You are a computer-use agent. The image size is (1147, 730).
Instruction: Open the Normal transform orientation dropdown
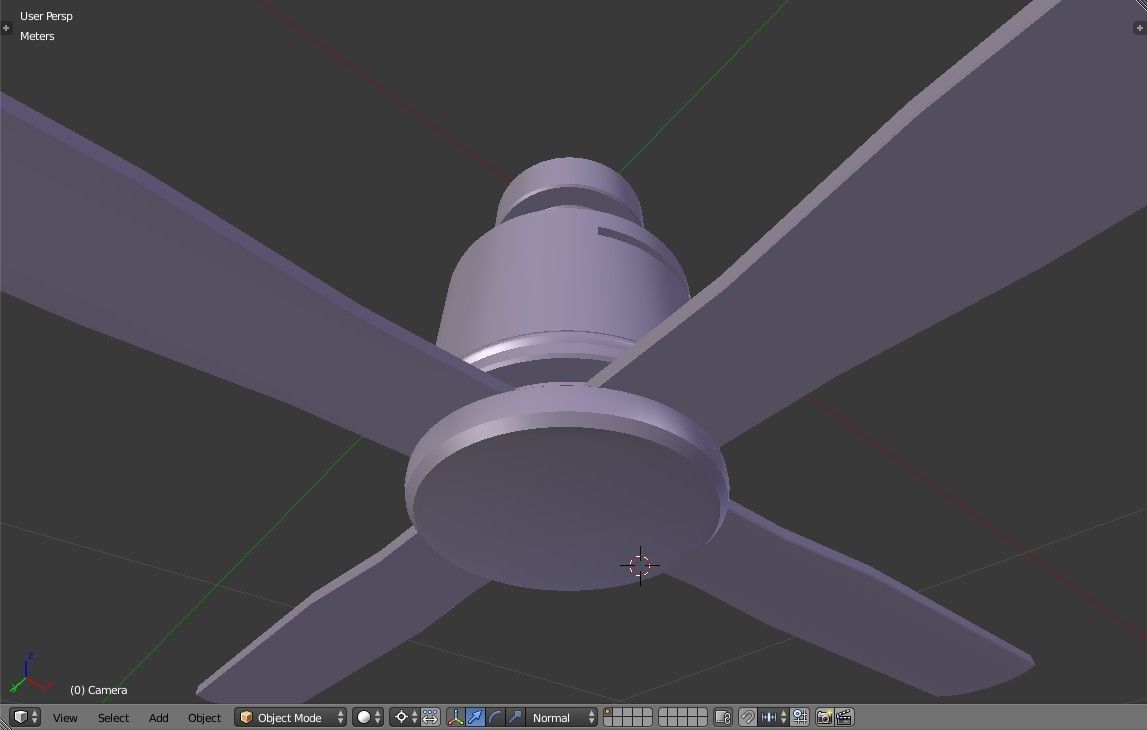coord(562,718)
